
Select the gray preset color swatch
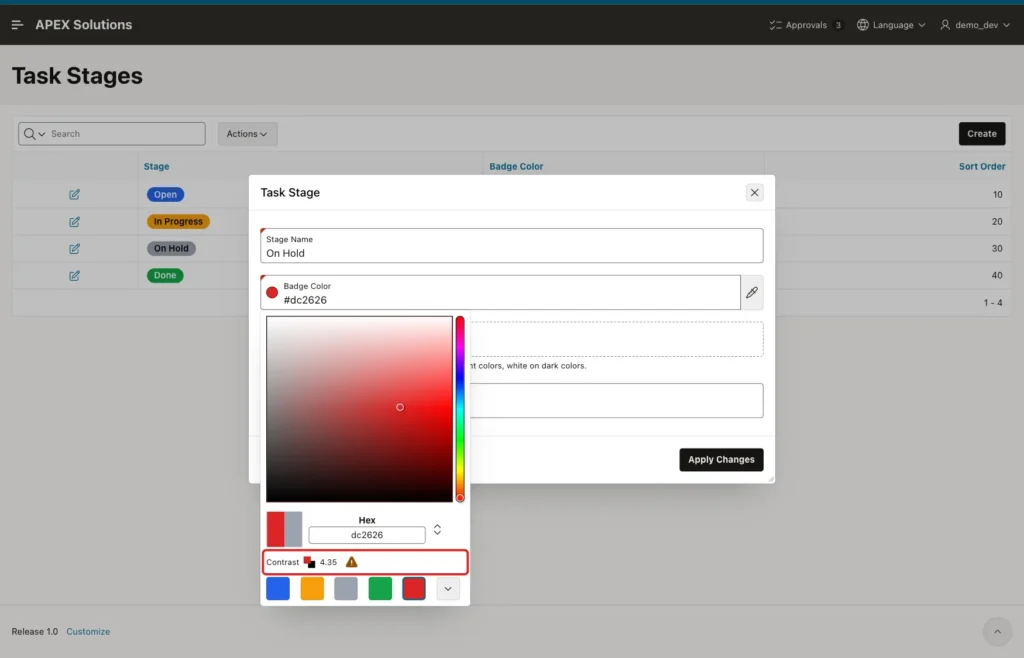coord(346,589)
